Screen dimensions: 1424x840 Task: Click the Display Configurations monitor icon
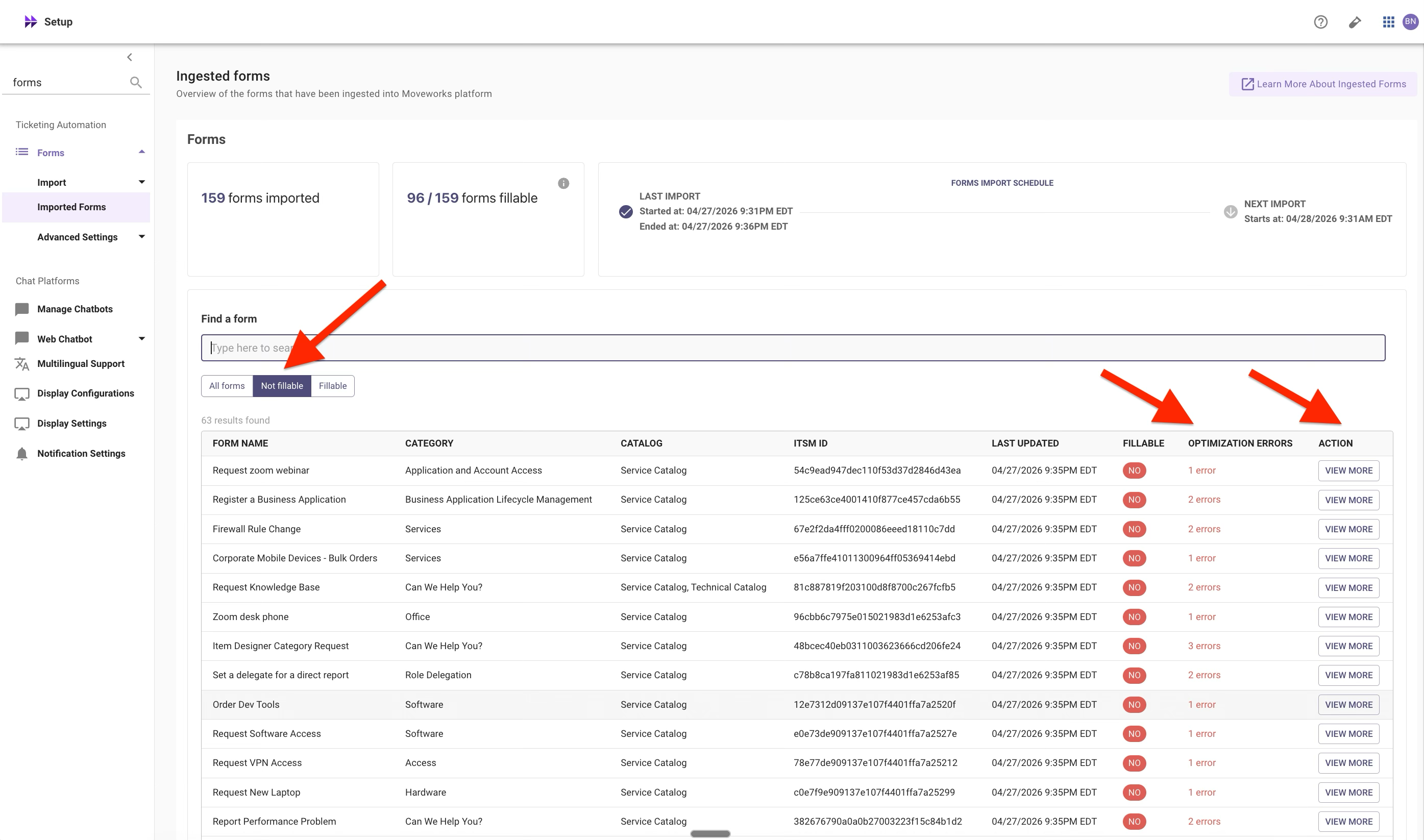(22, 394)
